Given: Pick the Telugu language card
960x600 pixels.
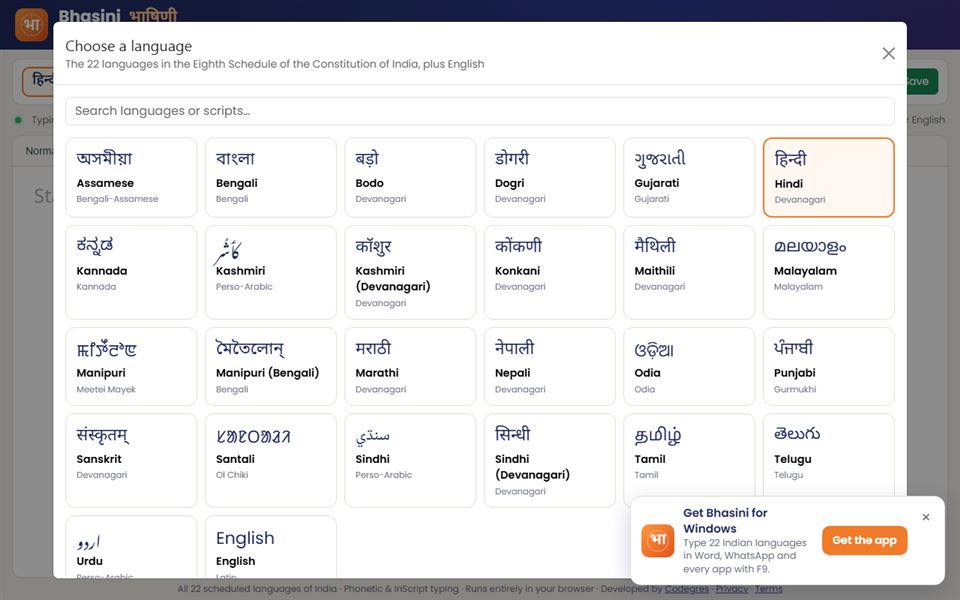Looking at the screenshot, I should 828,454.
